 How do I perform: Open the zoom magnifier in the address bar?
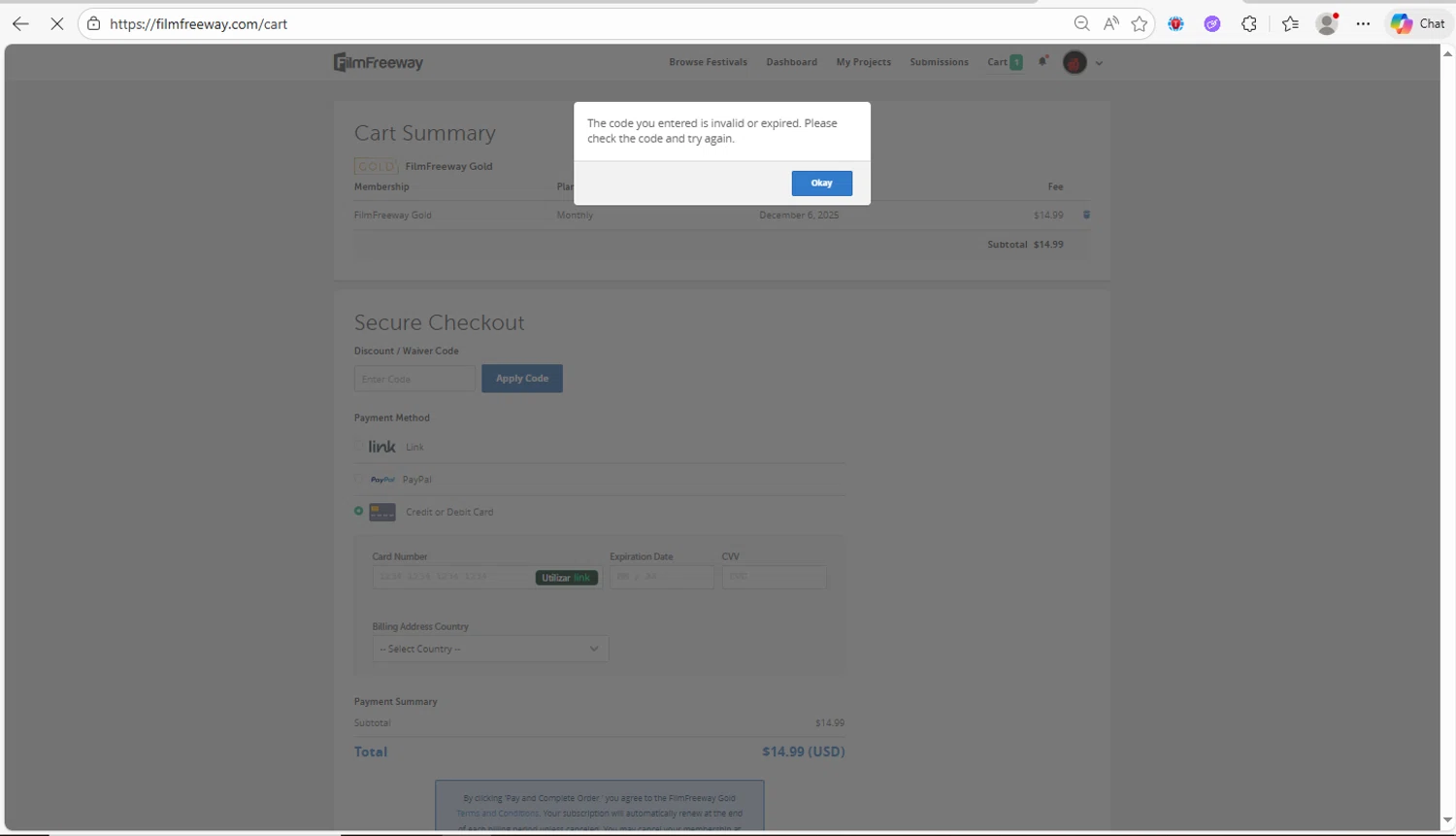click(x=1081, y=23)
